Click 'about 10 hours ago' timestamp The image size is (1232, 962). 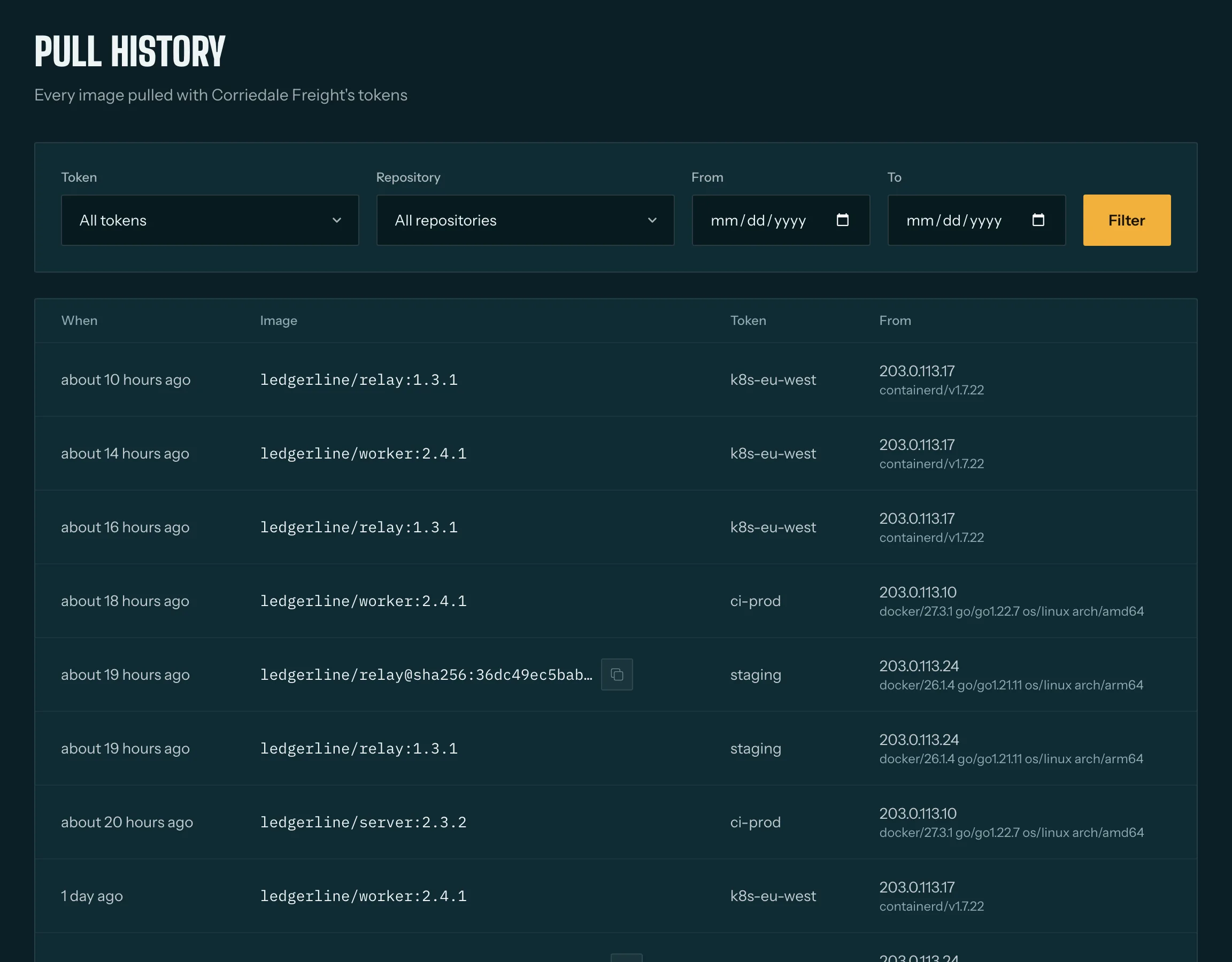pos(126,379)
